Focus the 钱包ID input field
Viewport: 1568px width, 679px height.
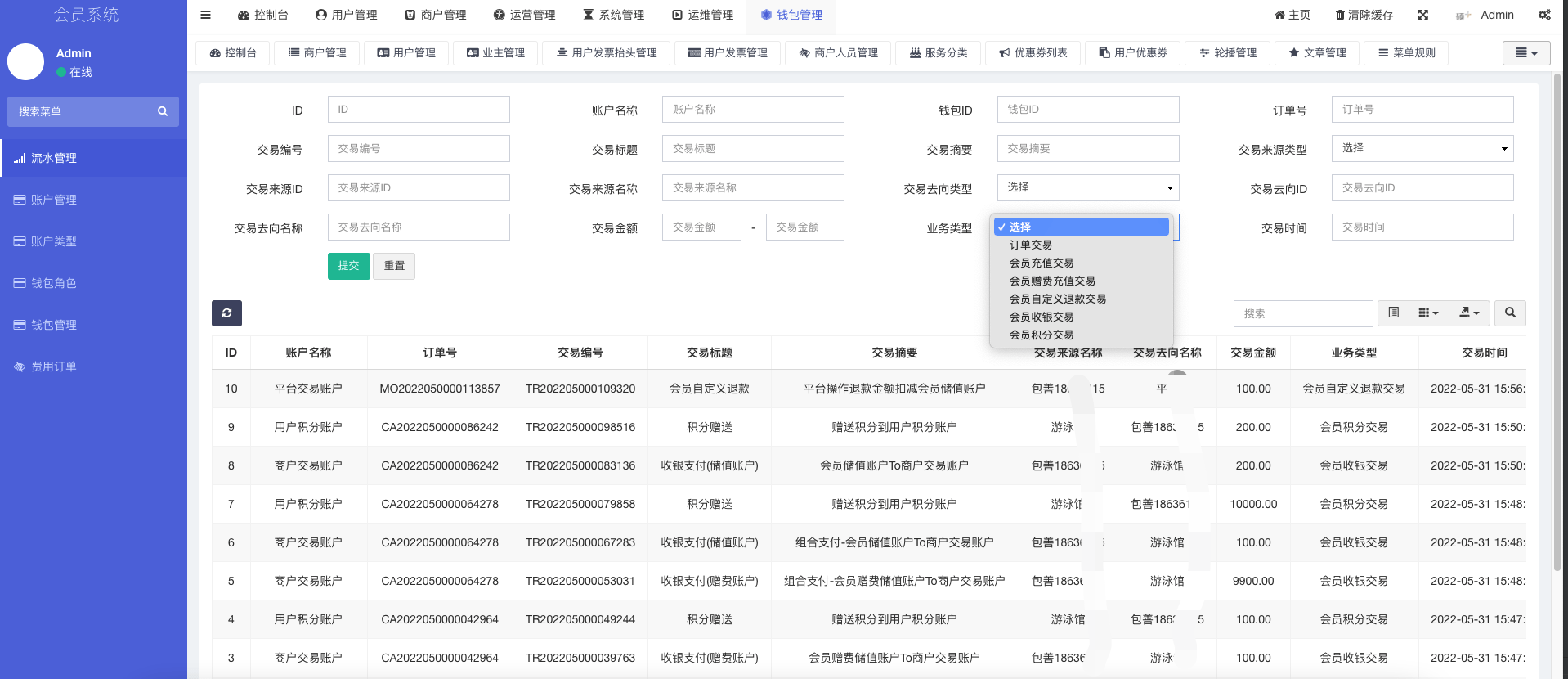tap(1088, 109)
